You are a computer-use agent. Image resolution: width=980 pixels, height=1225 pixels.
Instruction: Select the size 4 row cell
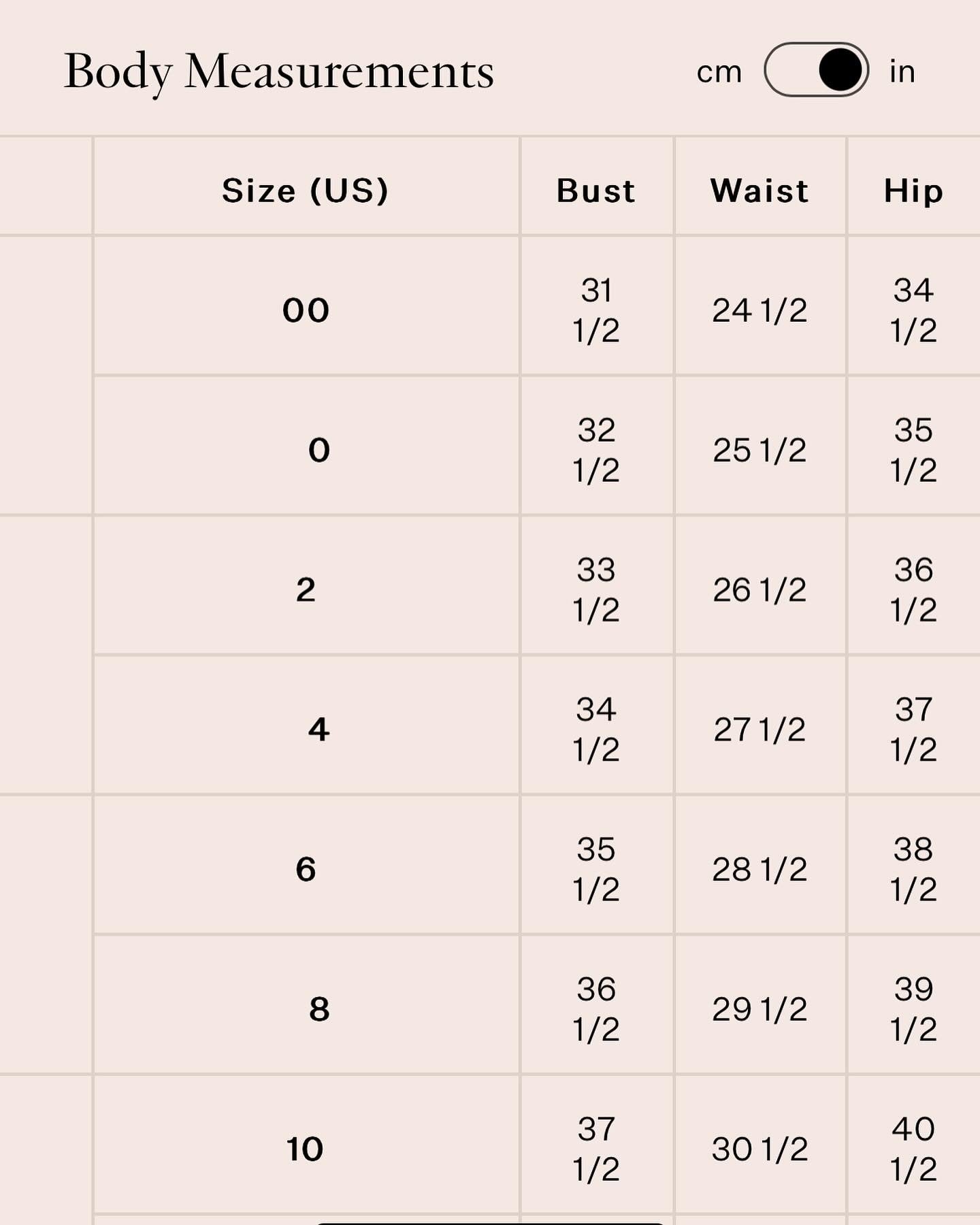coord(306,730)
